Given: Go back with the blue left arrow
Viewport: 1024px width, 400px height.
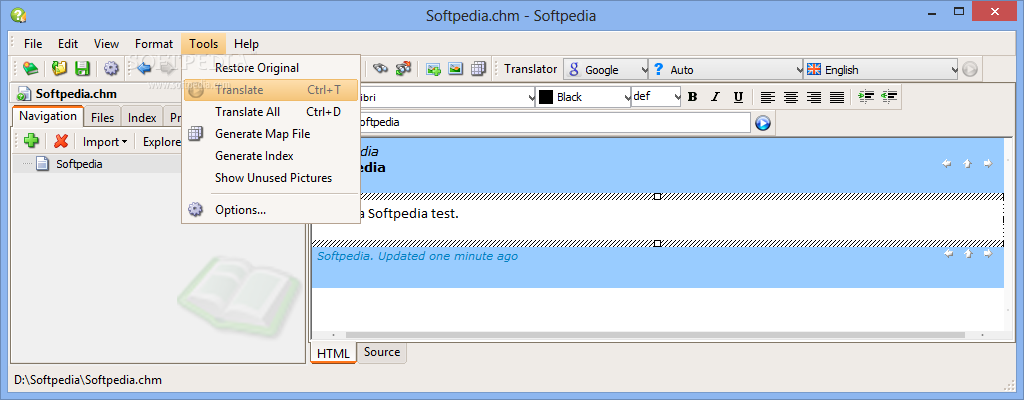Looking at the screenshot, I should [x=144, y=68].
